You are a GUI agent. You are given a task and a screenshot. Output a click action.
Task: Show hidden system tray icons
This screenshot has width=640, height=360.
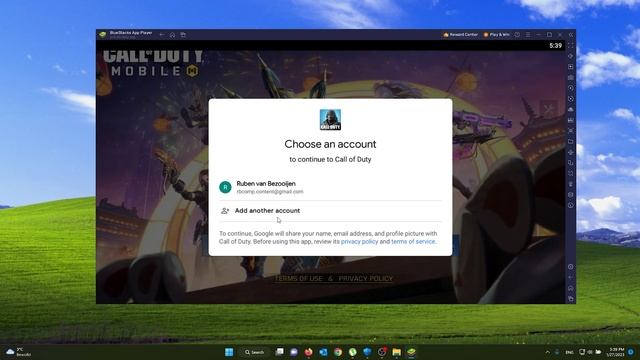click(x=547, y=352)
